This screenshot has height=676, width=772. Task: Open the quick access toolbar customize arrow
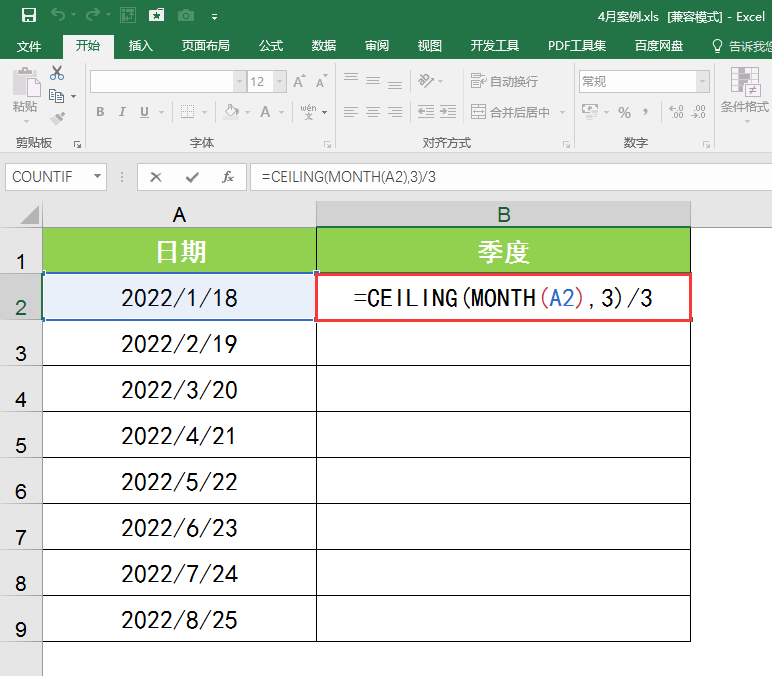pos(214,17)
